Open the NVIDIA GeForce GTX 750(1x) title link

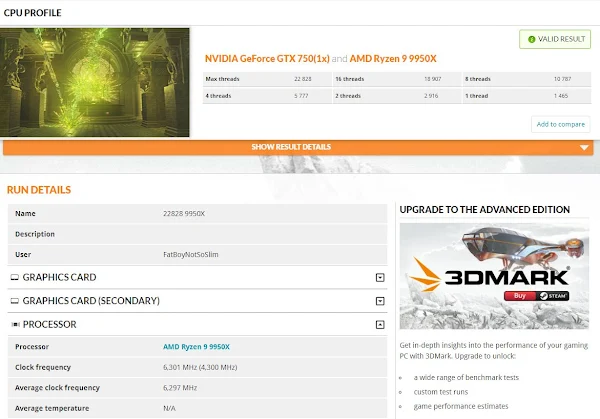click(x=267, y=59)
